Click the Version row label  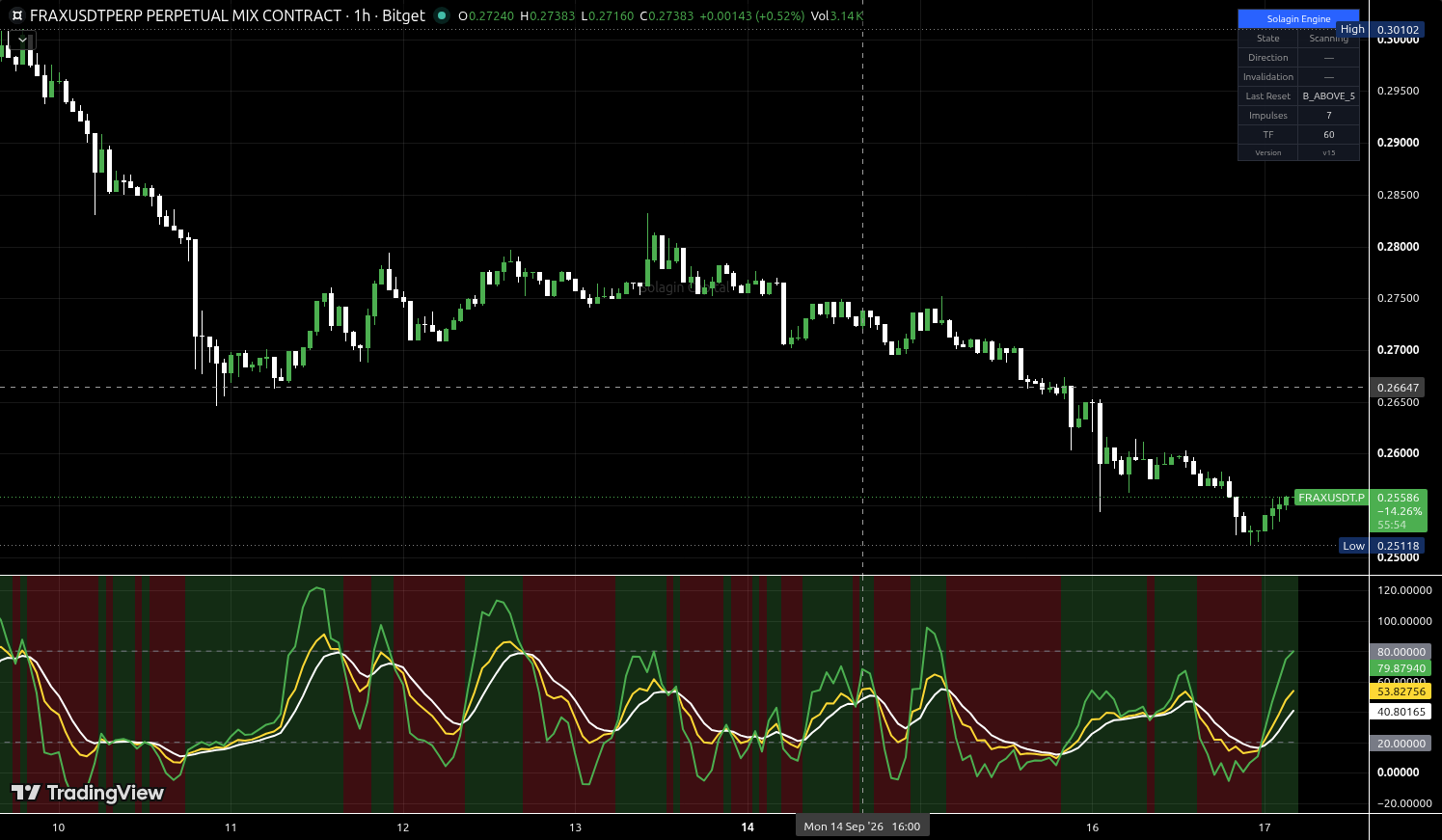coord(1267,152)
